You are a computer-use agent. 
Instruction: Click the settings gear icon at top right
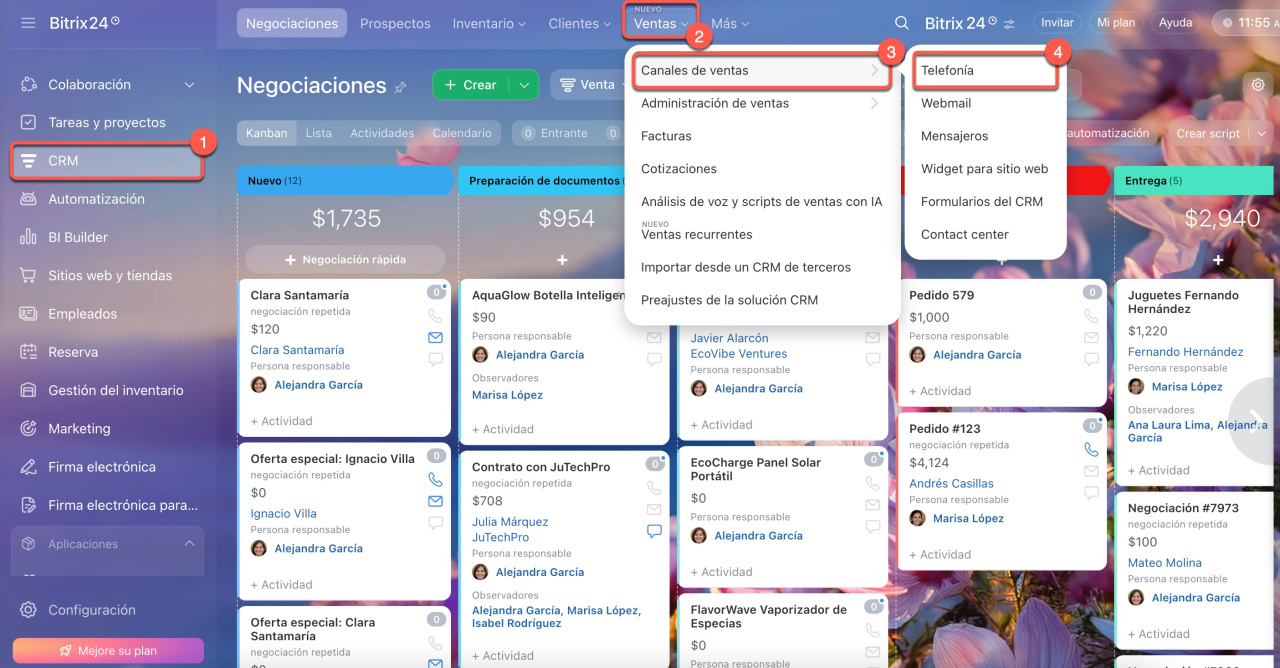click(x=1258, y=85)
